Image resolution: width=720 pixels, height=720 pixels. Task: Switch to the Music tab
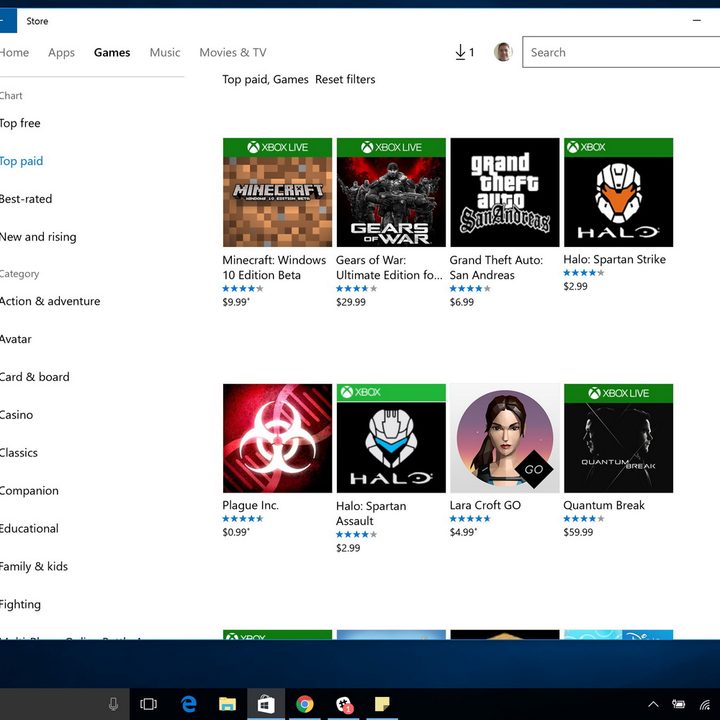click(x=165, y=52)
